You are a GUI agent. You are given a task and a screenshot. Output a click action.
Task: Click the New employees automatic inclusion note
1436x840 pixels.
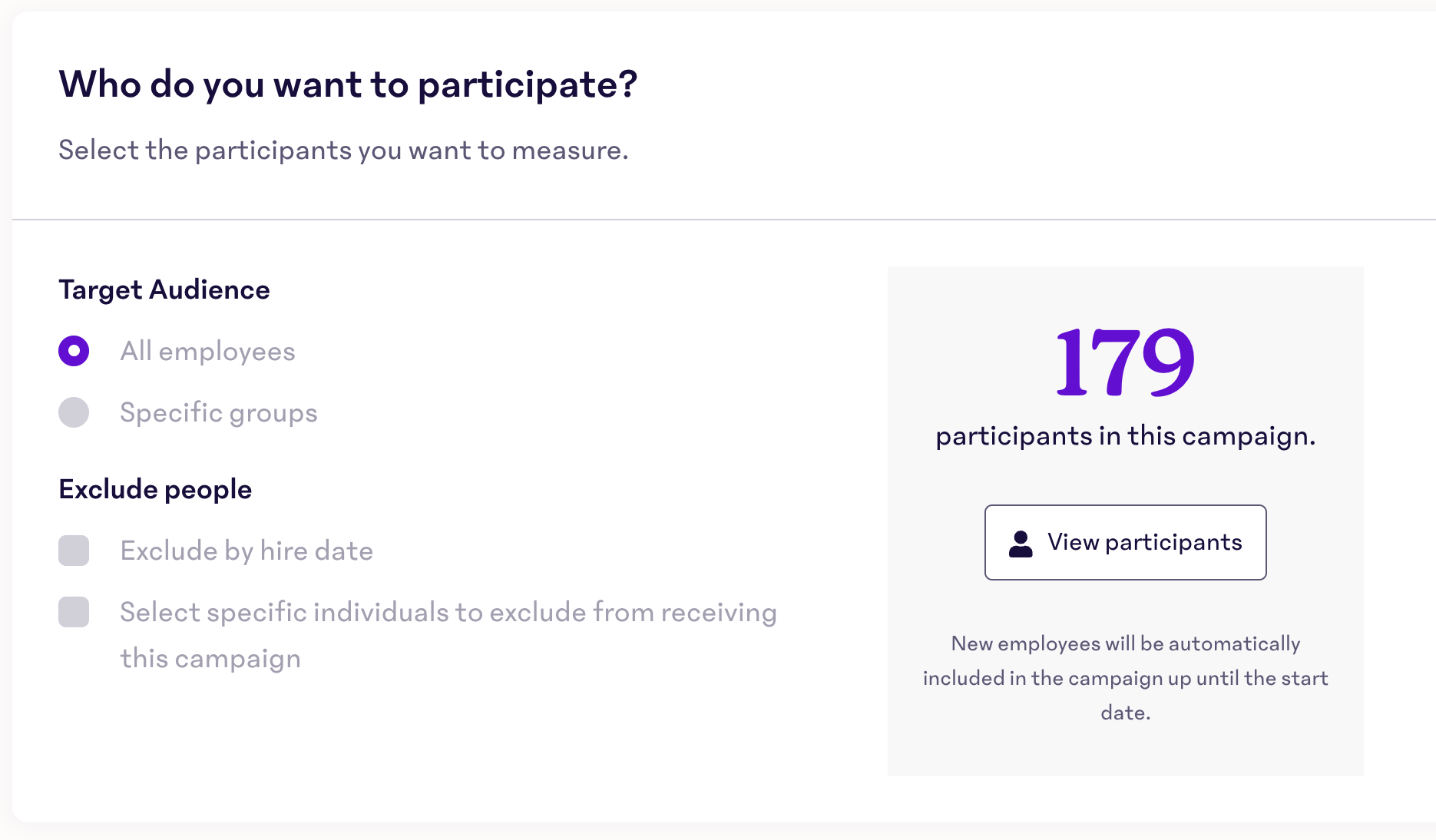(x=1125, y=678)
